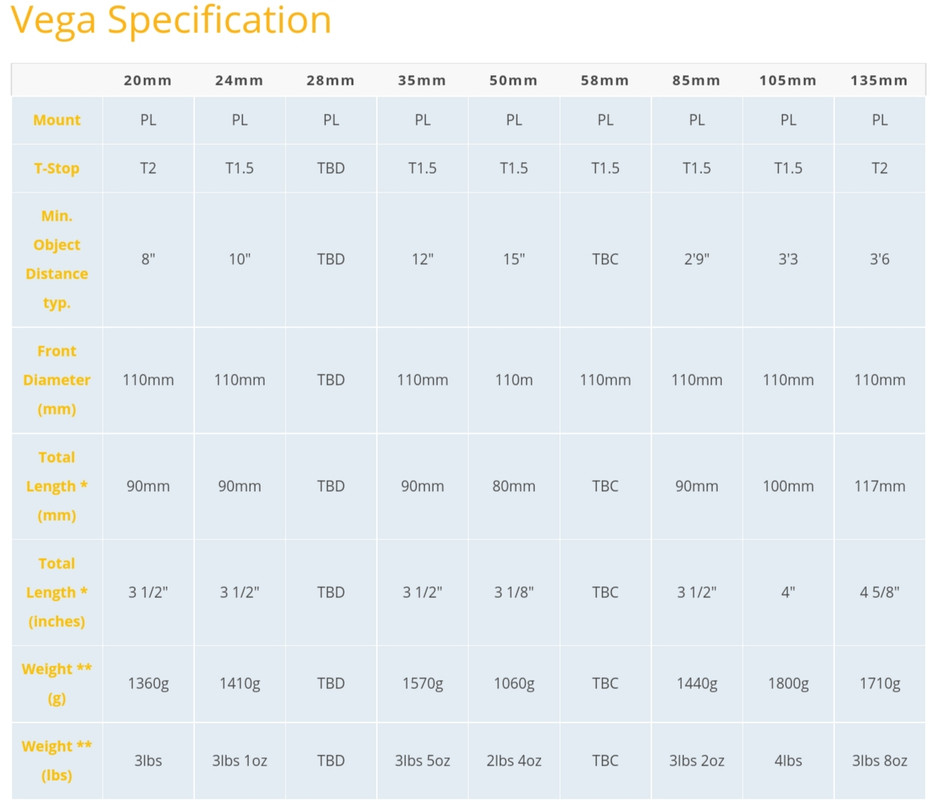Click the Mount row label
Viewport: 941px width, 800px height.
[56, 120]
